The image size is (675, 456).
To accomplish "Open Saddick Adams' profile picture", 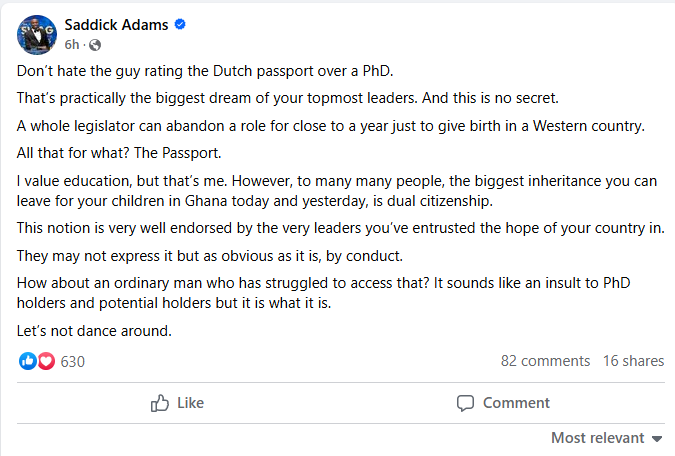I will tap(35, 34).
